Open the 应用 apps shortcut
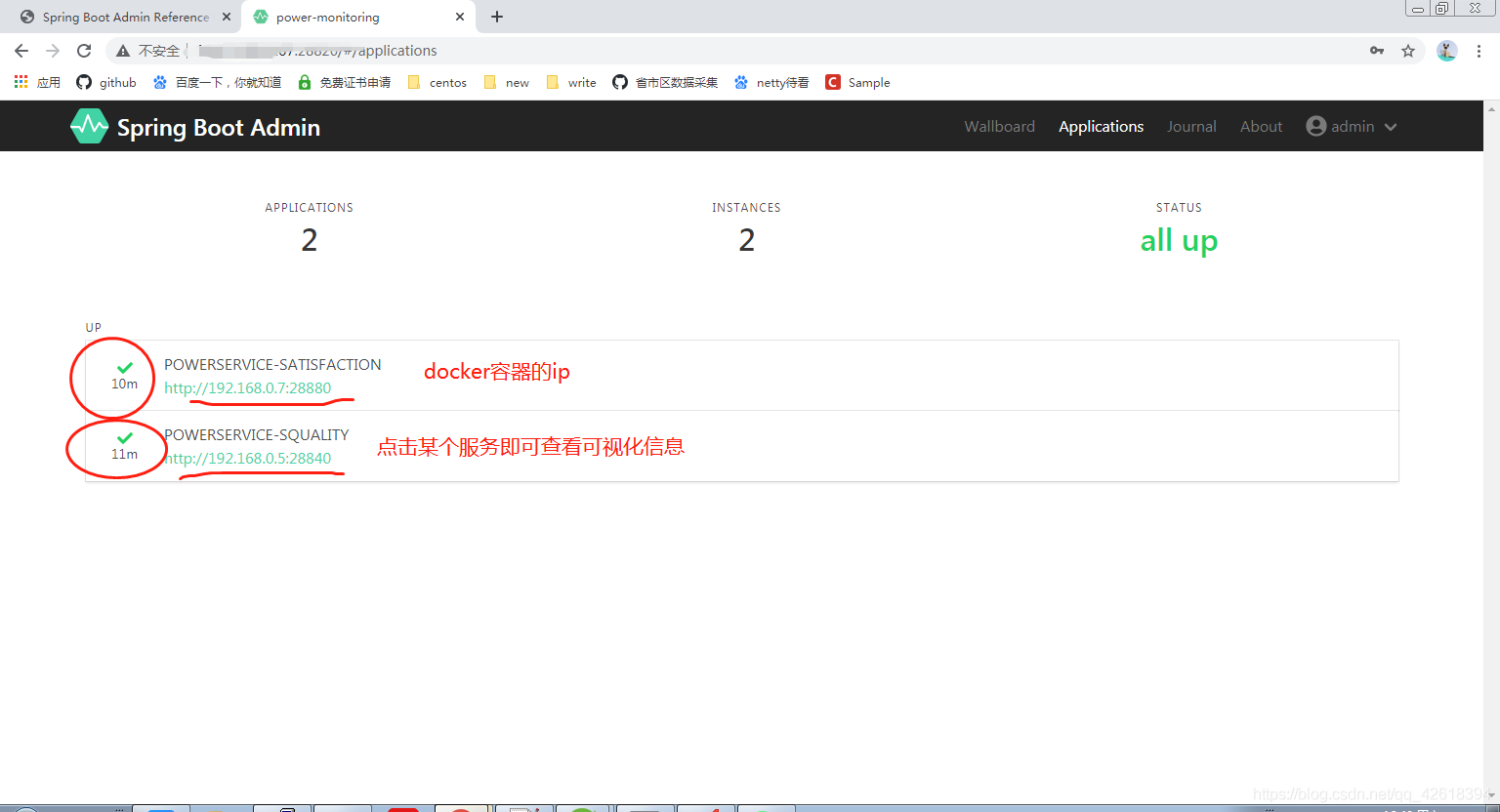 tap(37, 82)
